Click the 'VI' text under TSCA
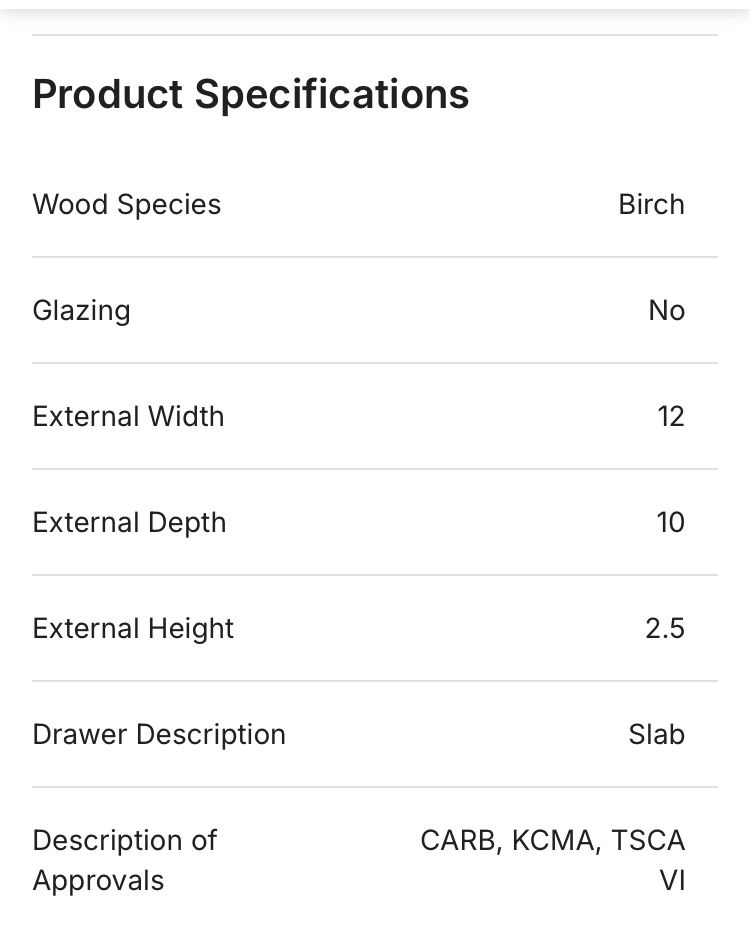 click(x=671, y=881)
